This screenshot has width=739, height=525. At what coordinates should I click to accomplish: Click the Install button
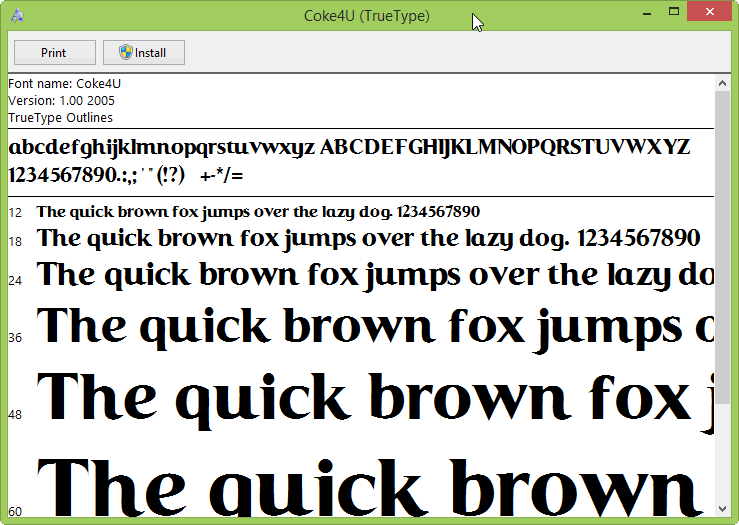[144, 52]
